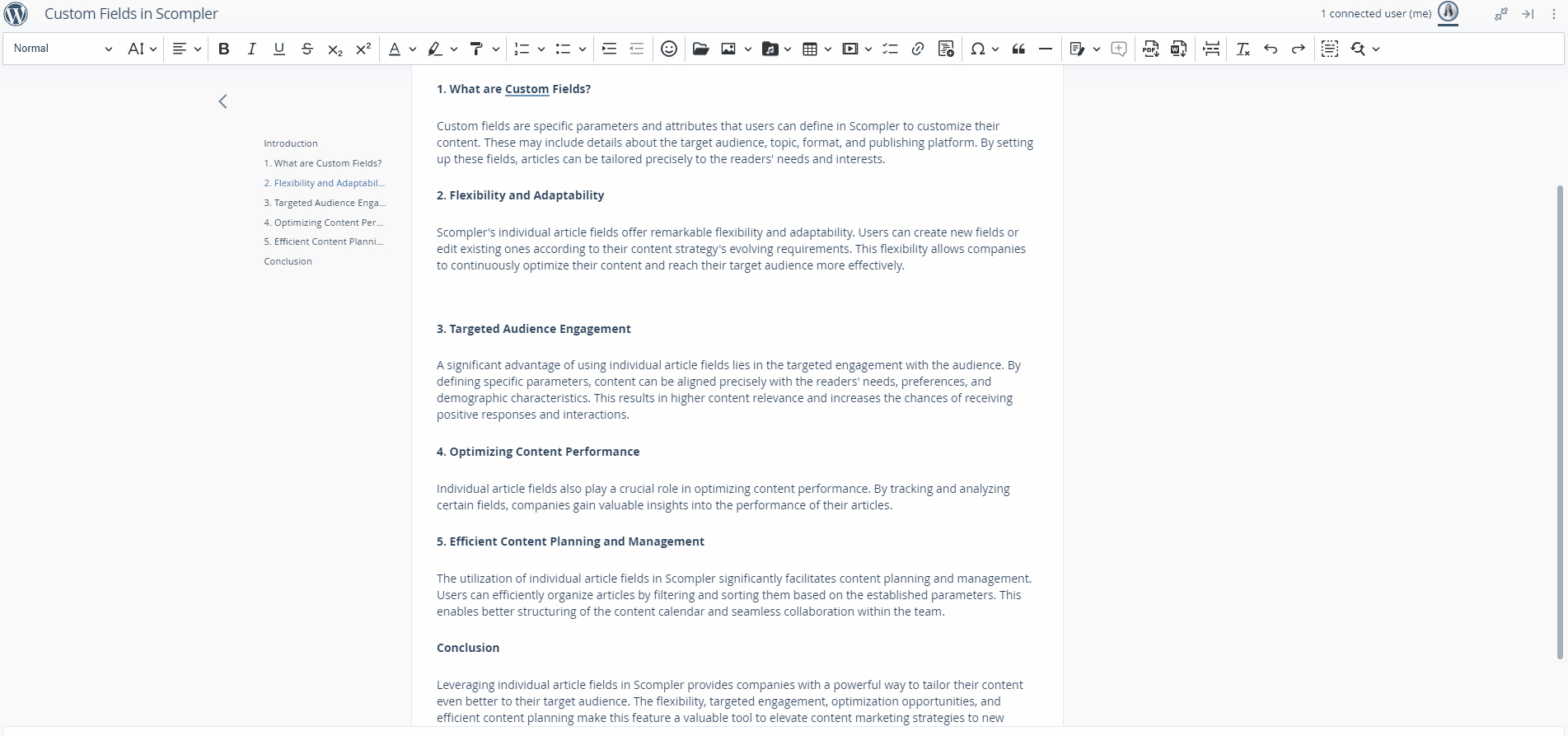Image resolution: width=1568 pixels, height=736 pixels.
Task: Toggle italic text formatting
Action: pyautogui.click(x=251, y=49)
